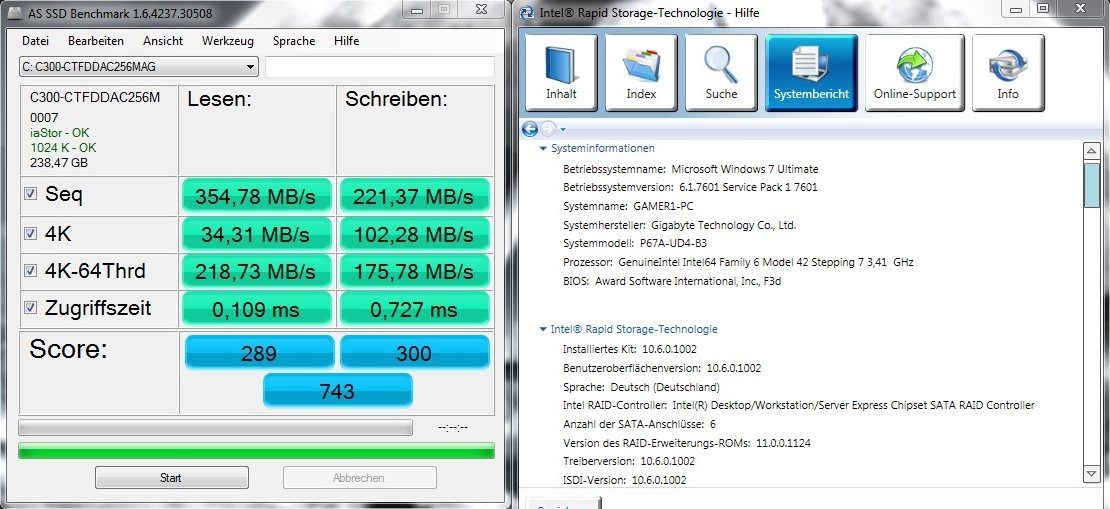The height and width of the screenshot is (509, 1110).
Task: Click the Seq read result 354,78 MB/s
Action: tap(256, 196)
